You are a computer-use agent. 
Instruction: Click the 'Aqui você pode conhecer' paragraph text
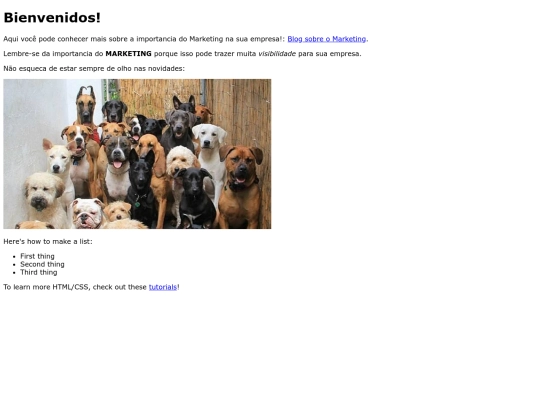tap(144, 39)
